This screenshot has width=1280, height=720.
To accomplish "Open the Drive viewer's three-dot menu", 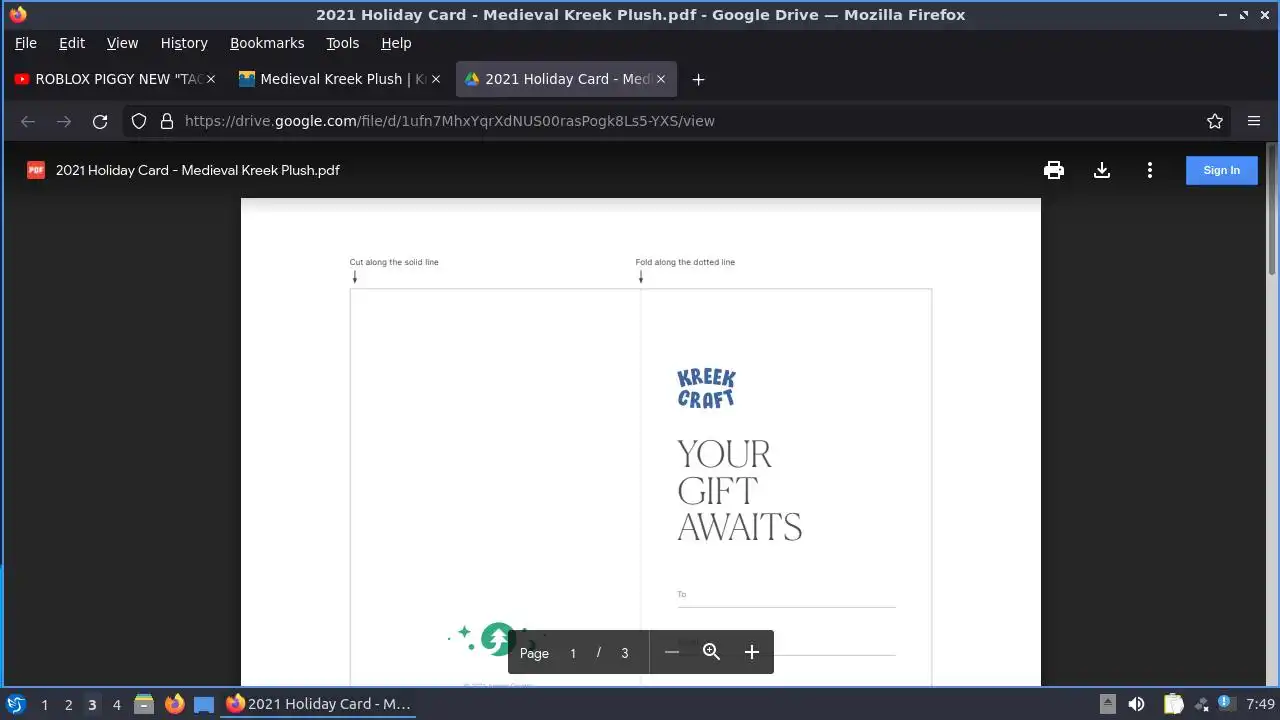I will (x=1150, y=170).
